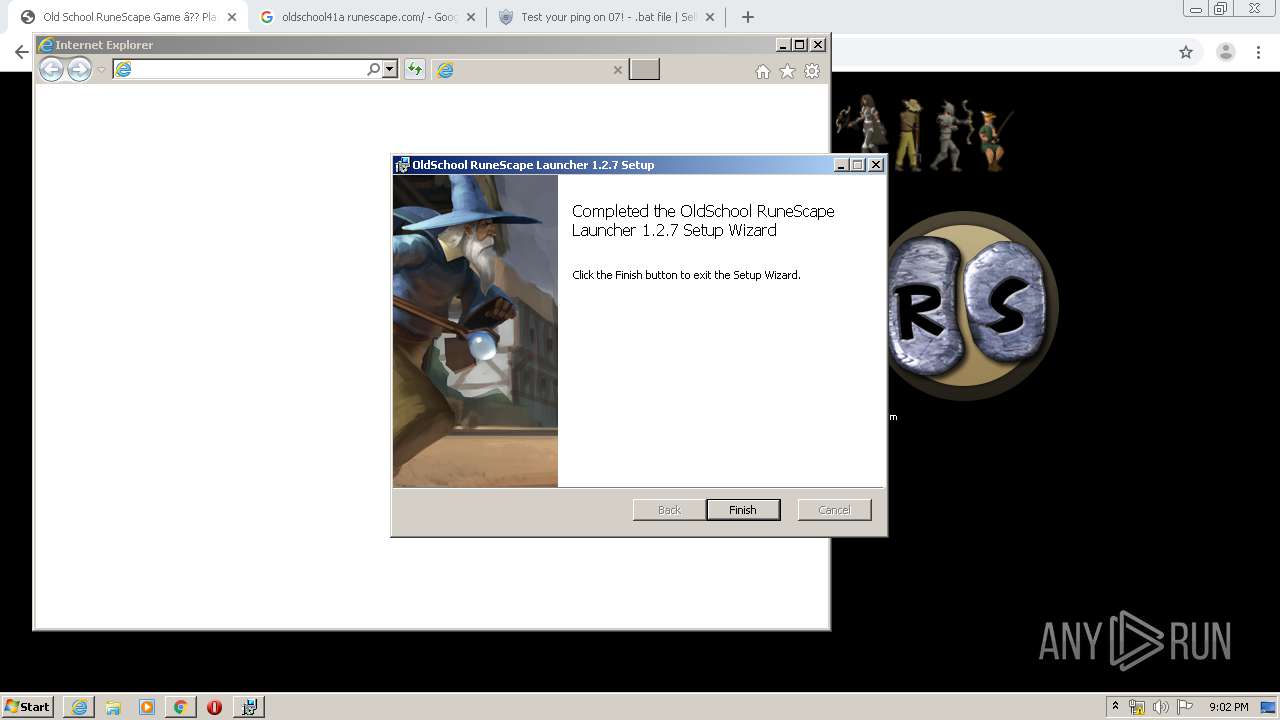Open the Chrome profile avatar
Viewport: 1280px width, 720px height.
1226,52
